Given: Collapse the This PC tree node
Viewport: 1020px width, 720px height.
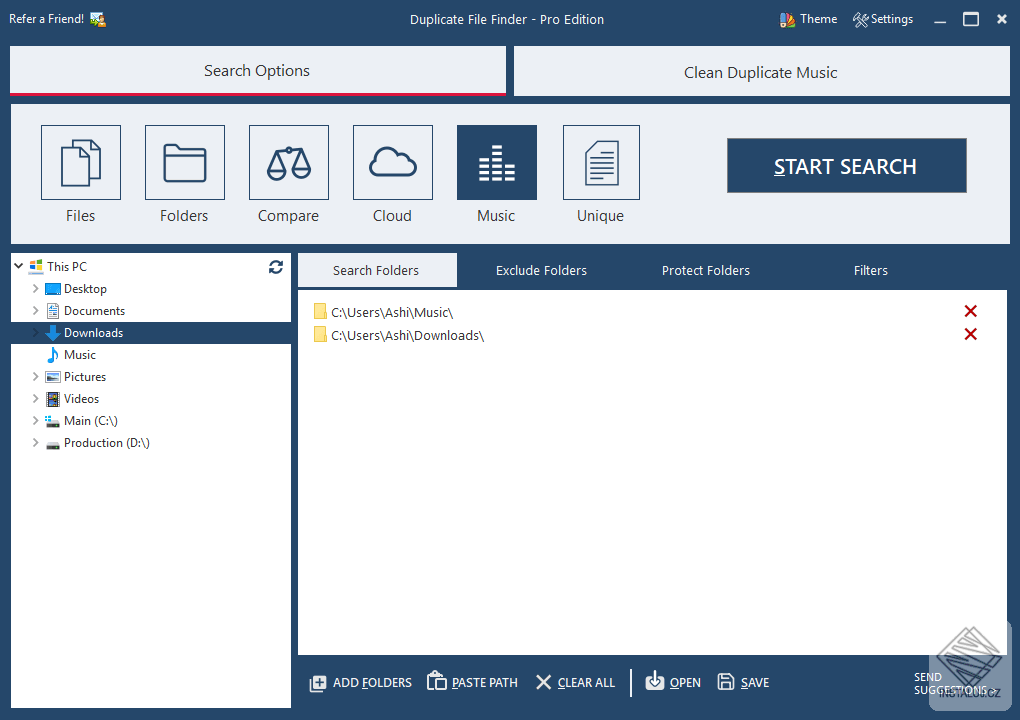Looking at the screenshot, I should click(x=19, y=266).
